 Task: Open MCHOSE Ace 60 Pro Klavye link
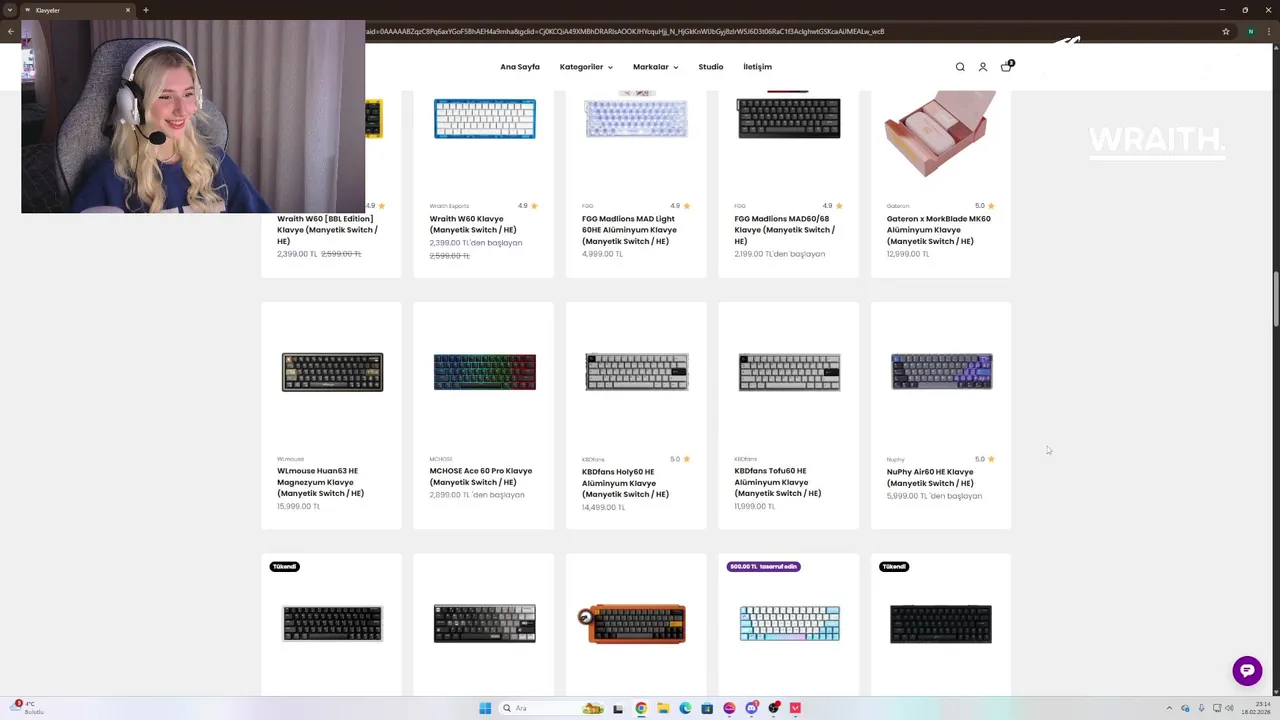pos(481,476)
